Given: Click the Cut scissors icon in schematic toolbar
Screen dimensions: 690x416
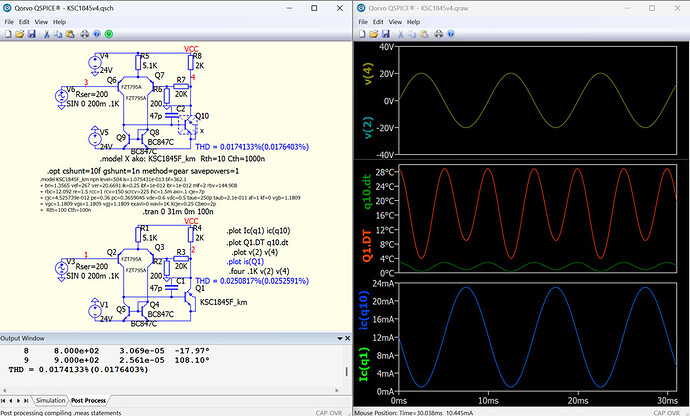Looking at the screenshot, I should pos(45,34).
